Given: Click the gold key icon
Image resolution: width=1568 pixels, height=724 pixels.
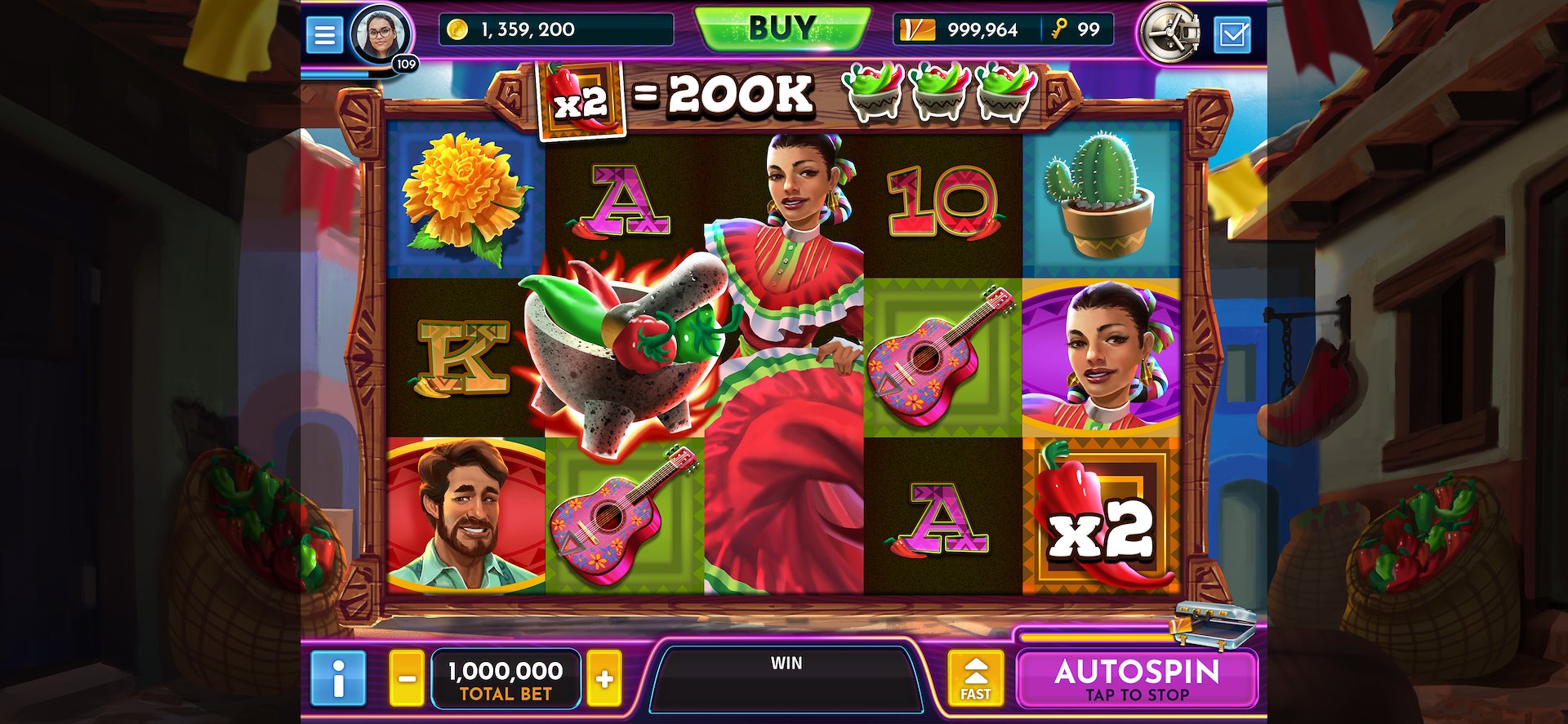Looking at the screenshot, I should [1060, 29].
